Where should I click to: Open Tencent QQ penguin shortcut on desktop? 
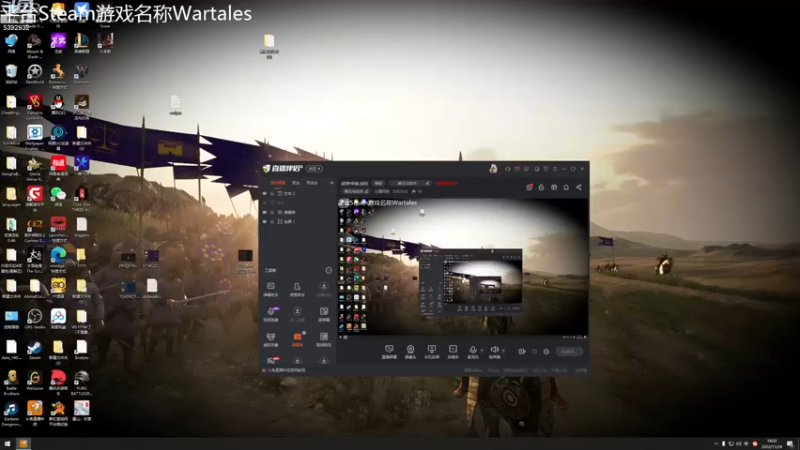(58, 106)
